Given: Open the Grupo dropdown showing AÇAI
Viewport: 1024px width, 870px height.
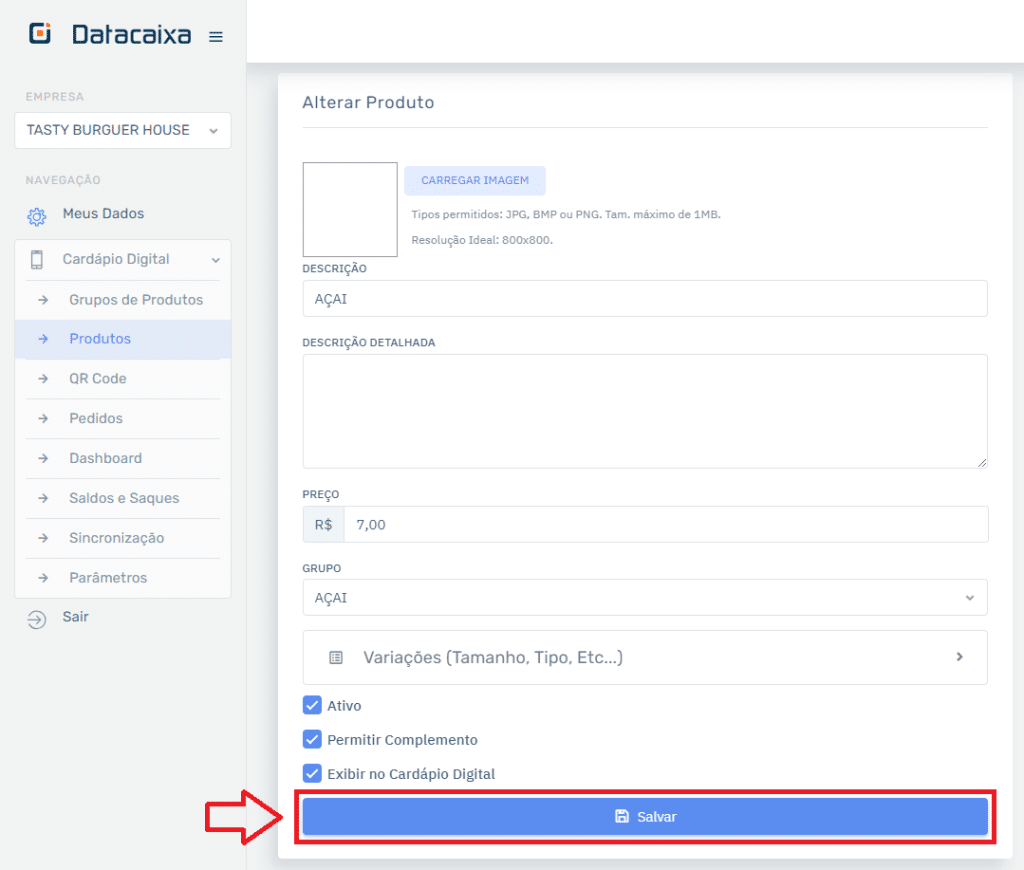Looking at the screenshot, I should coord(644,598).
